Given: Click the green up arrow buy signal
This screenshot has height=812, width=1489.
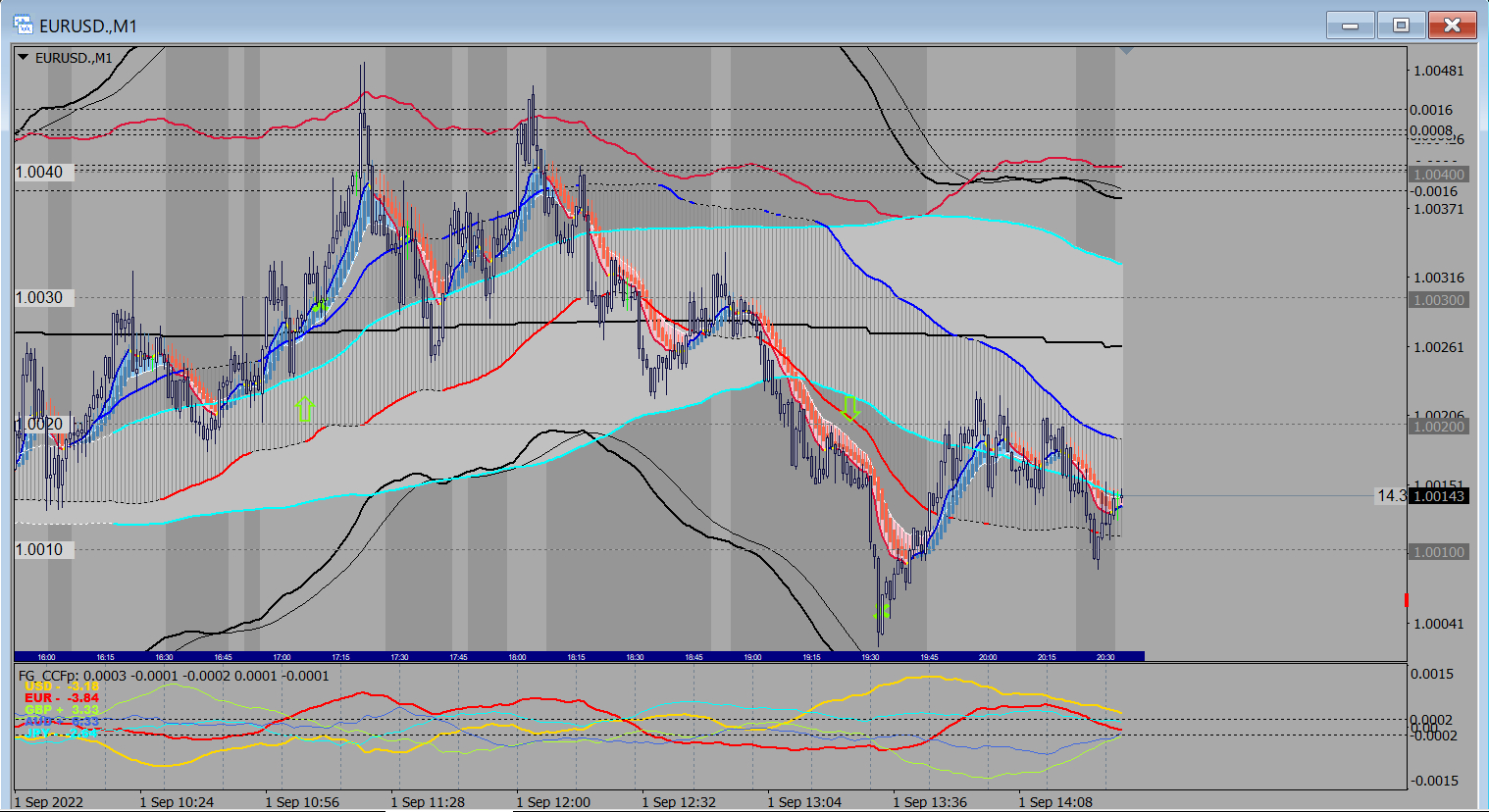Looking at the screenshot, I should point(304,409).
